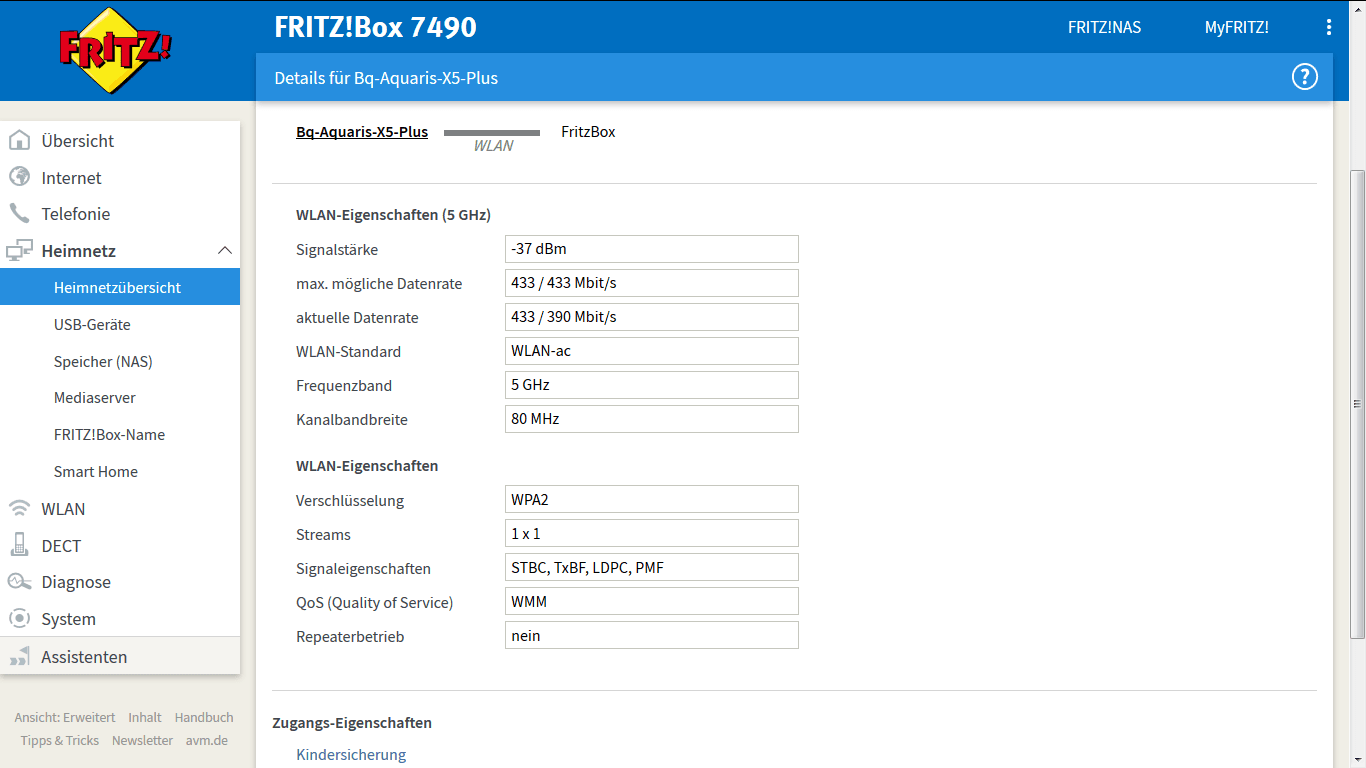This screenshot has height=768, width=1366.
Task: Click the Heimnetz computers icon
Action: 19,251
